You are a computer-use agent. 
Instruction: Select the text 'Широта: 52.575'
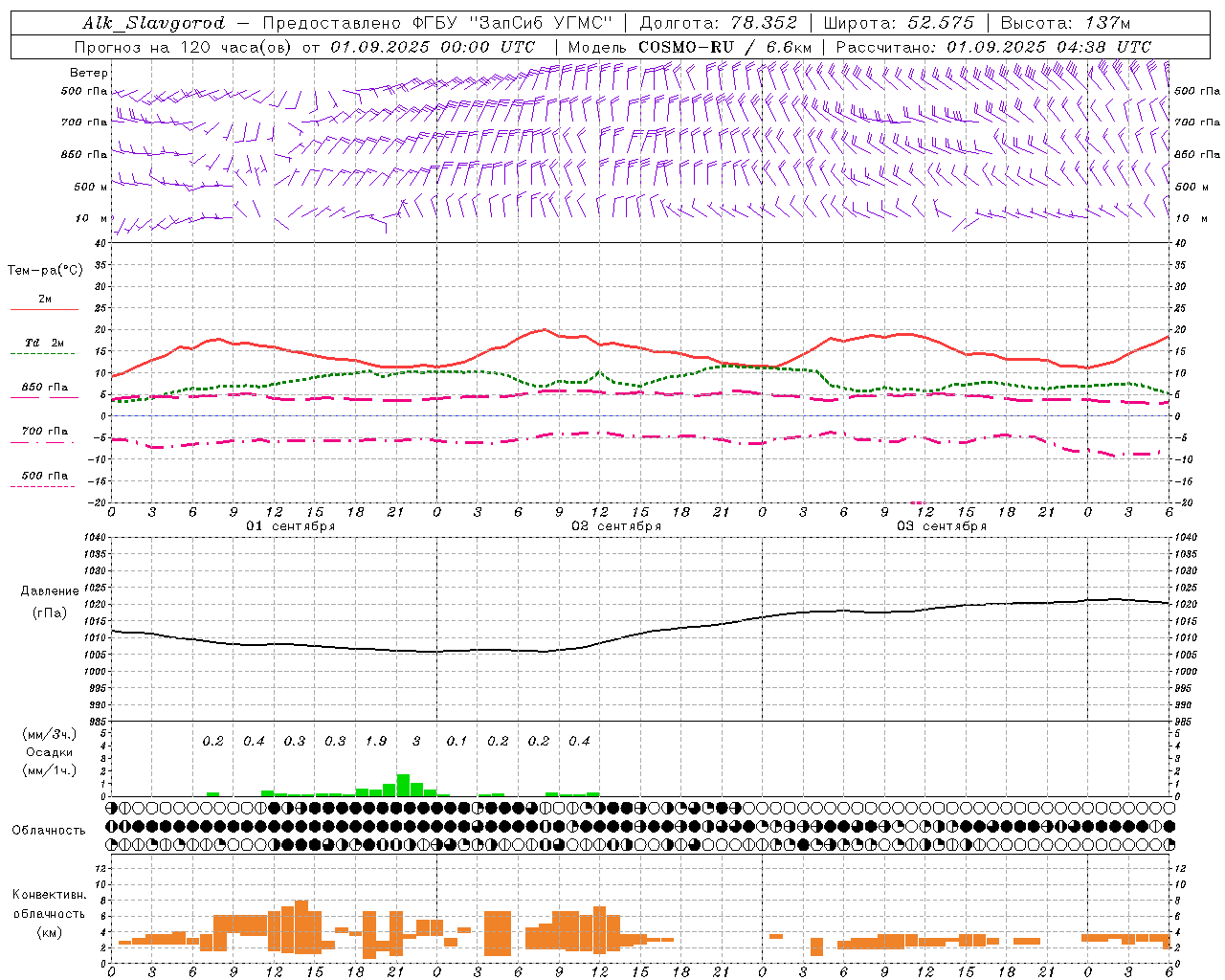(x=899, y=23)
